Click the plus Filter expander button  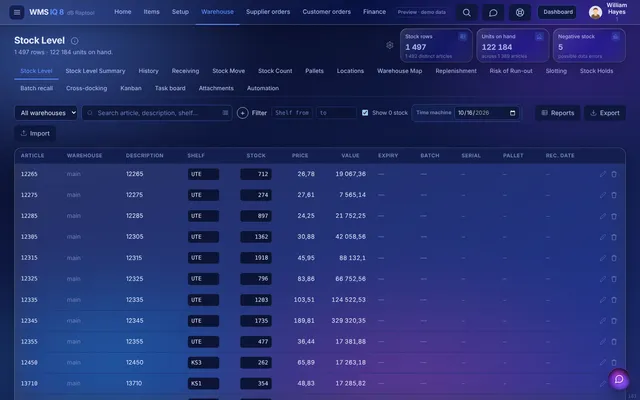[x=242, y=113]
